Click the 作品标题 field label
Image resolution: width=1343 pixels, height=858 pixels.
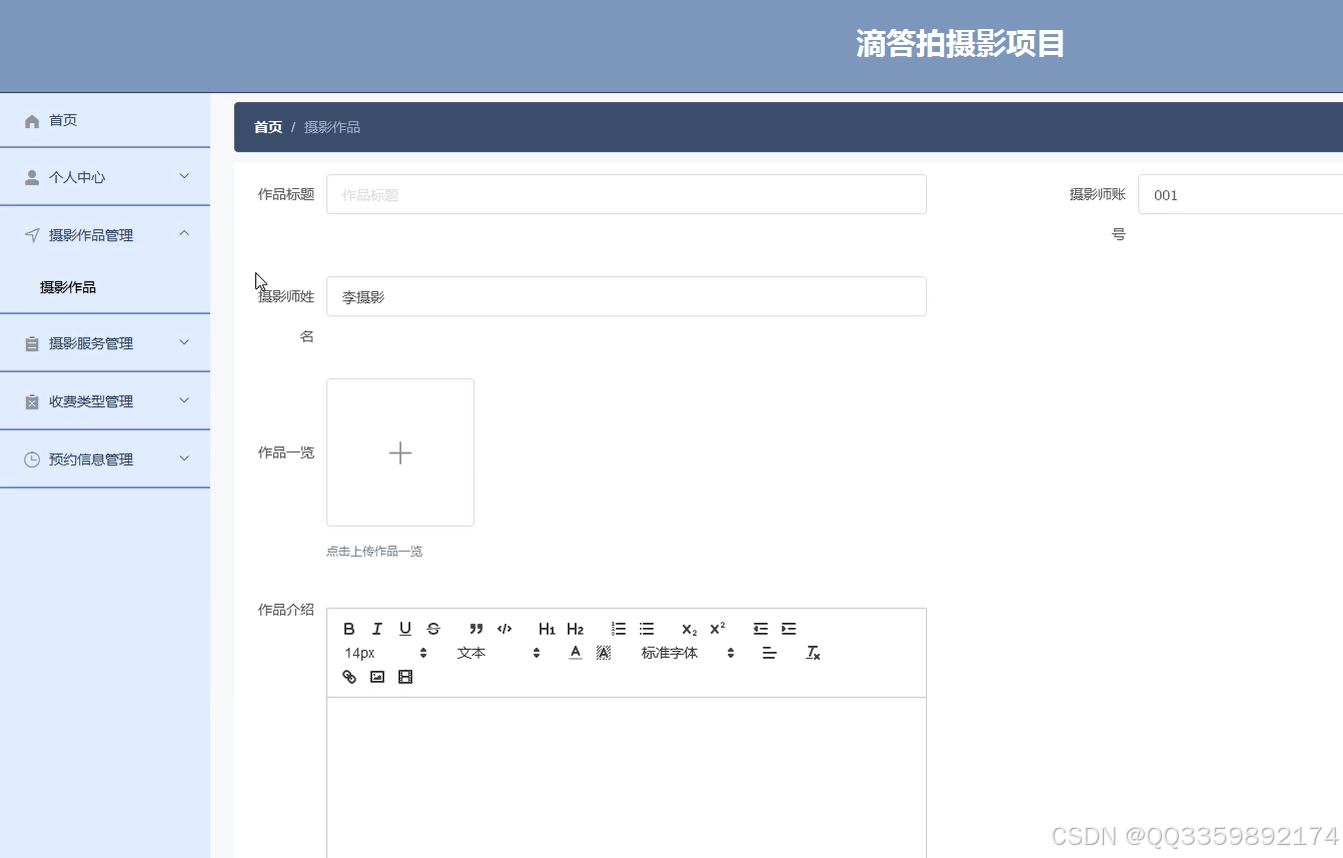tap(286, 194)
